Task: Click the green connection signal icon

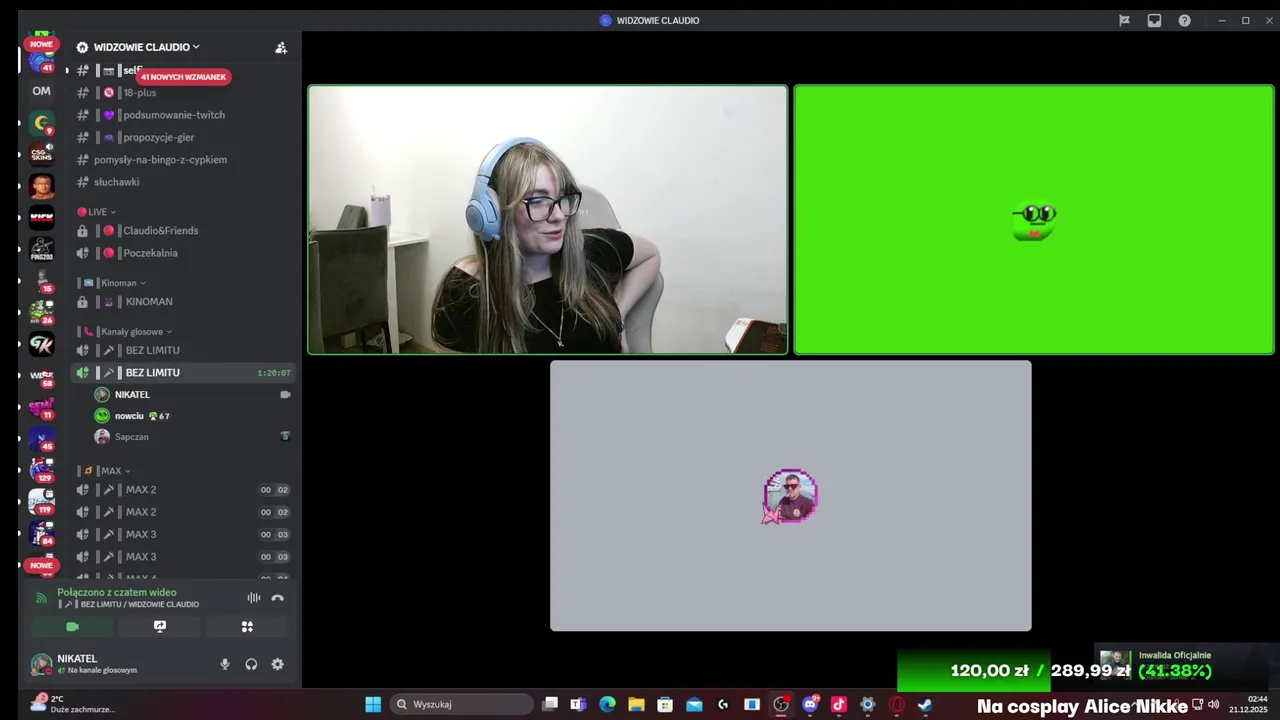Action: pos(41,598)
